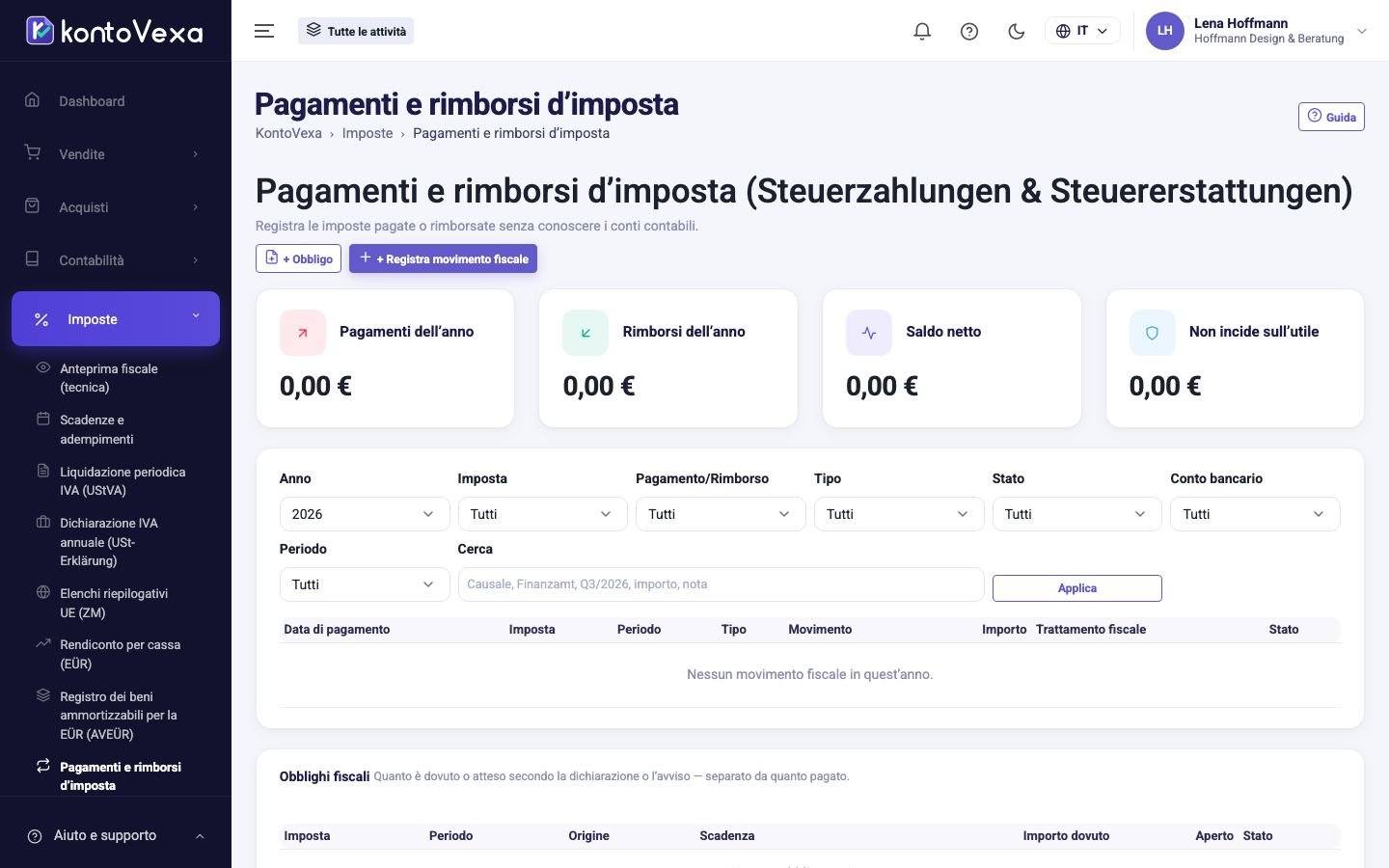Click the + Obbligo button
The height and width of the screenshot is (868, 1389).
(x=298, y=258)
